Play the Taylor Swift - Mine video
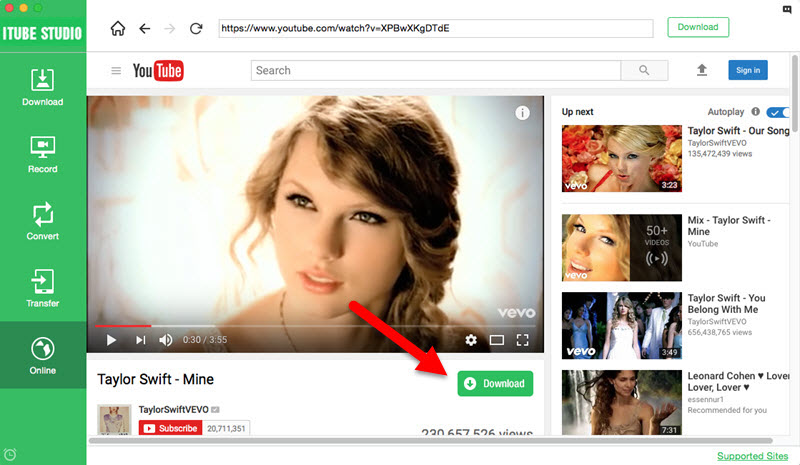 click(111, 340)
